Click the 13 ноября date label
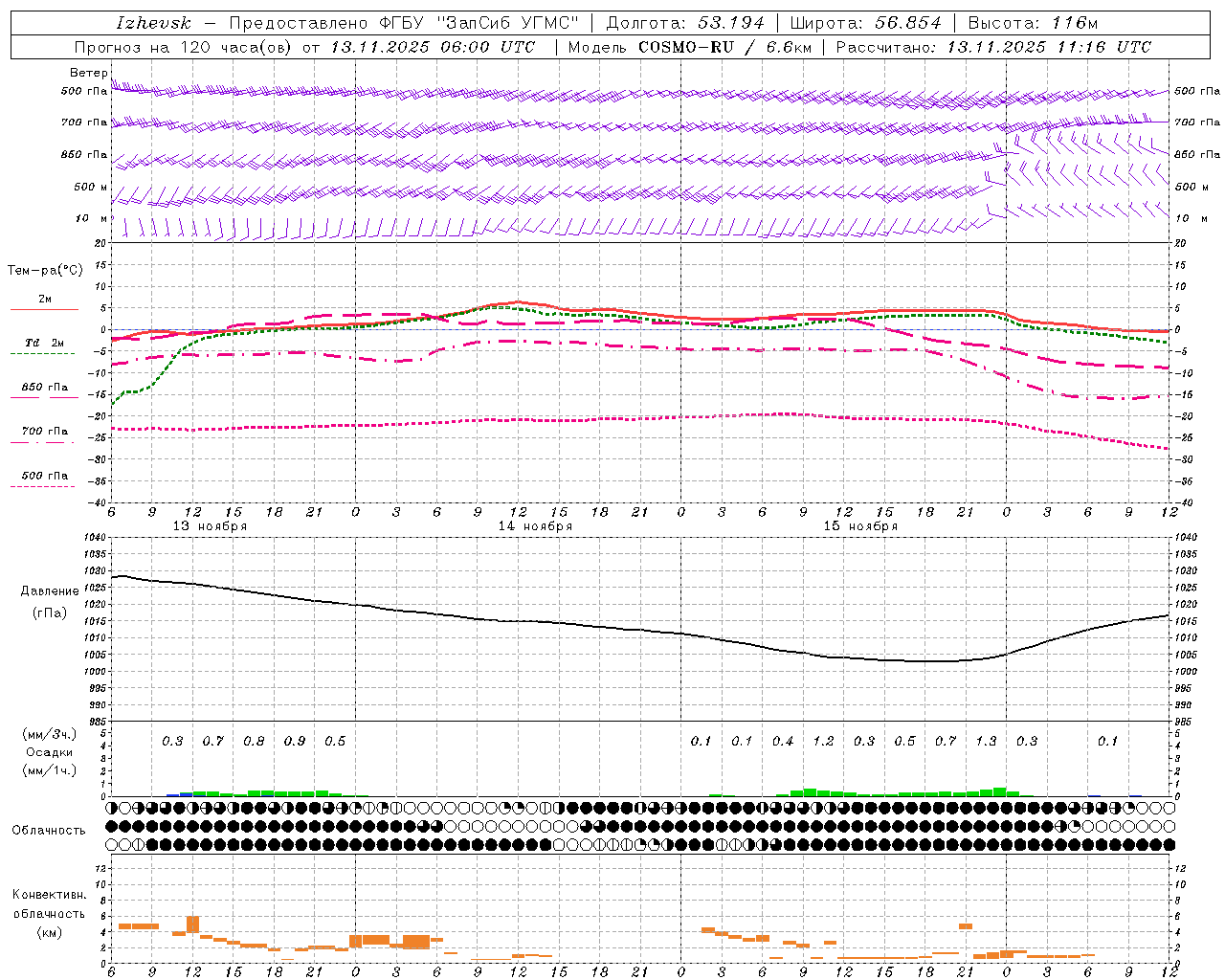 [210, 526]
